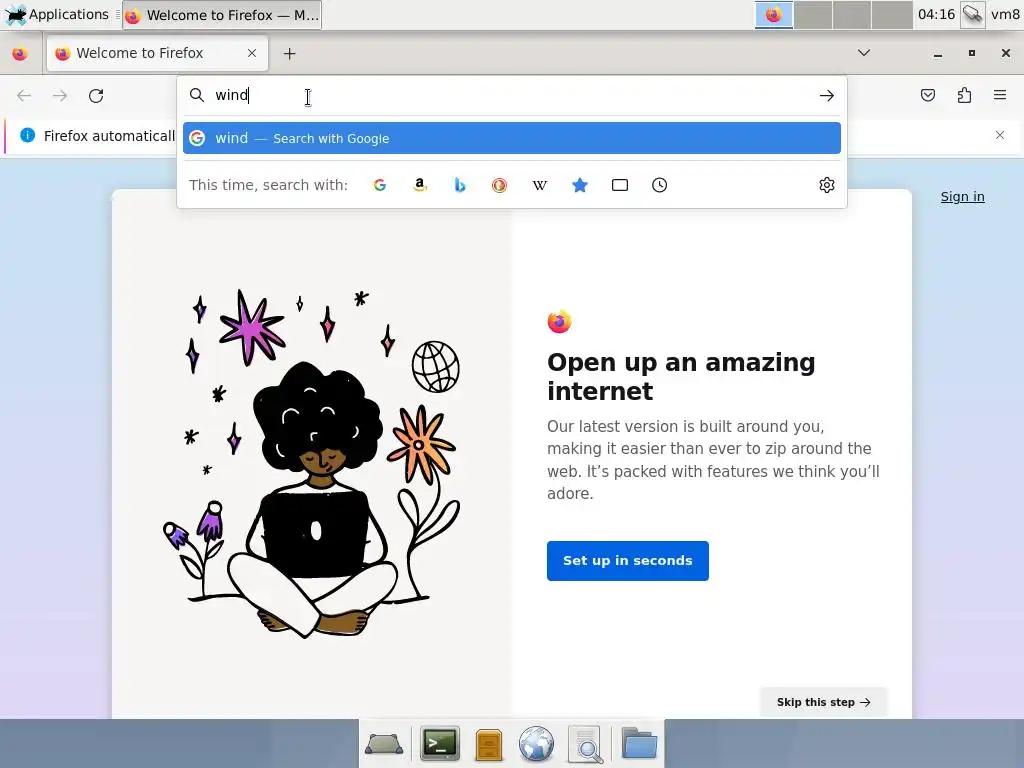
Task: Search this time with Bing icon
Action: [460, 185]
